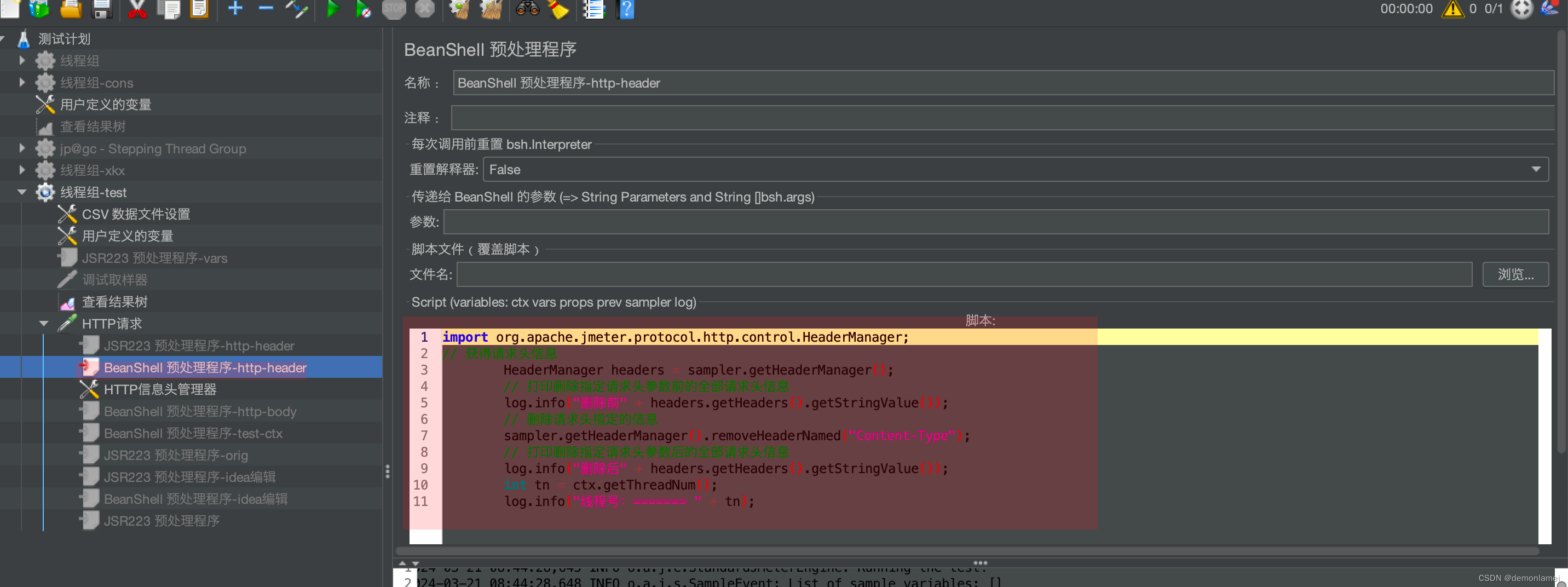Click the 浏览 file browse button
Image resolution: width=1568 pixels, height=587 pixels.
pos(1515,275)
